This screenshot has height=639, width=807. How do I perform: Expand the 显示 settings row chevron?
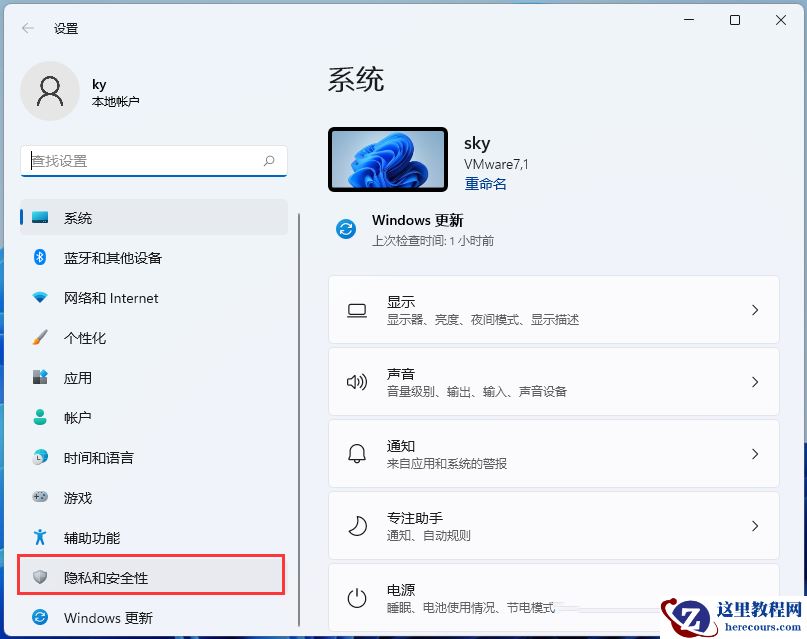[x=755, y=310]
